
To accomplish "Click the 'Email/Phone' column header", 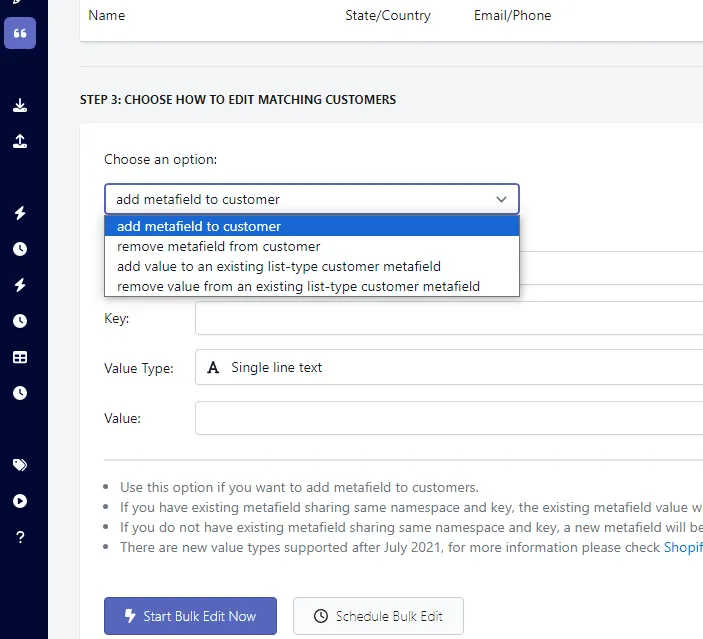I will click(512, 16).
